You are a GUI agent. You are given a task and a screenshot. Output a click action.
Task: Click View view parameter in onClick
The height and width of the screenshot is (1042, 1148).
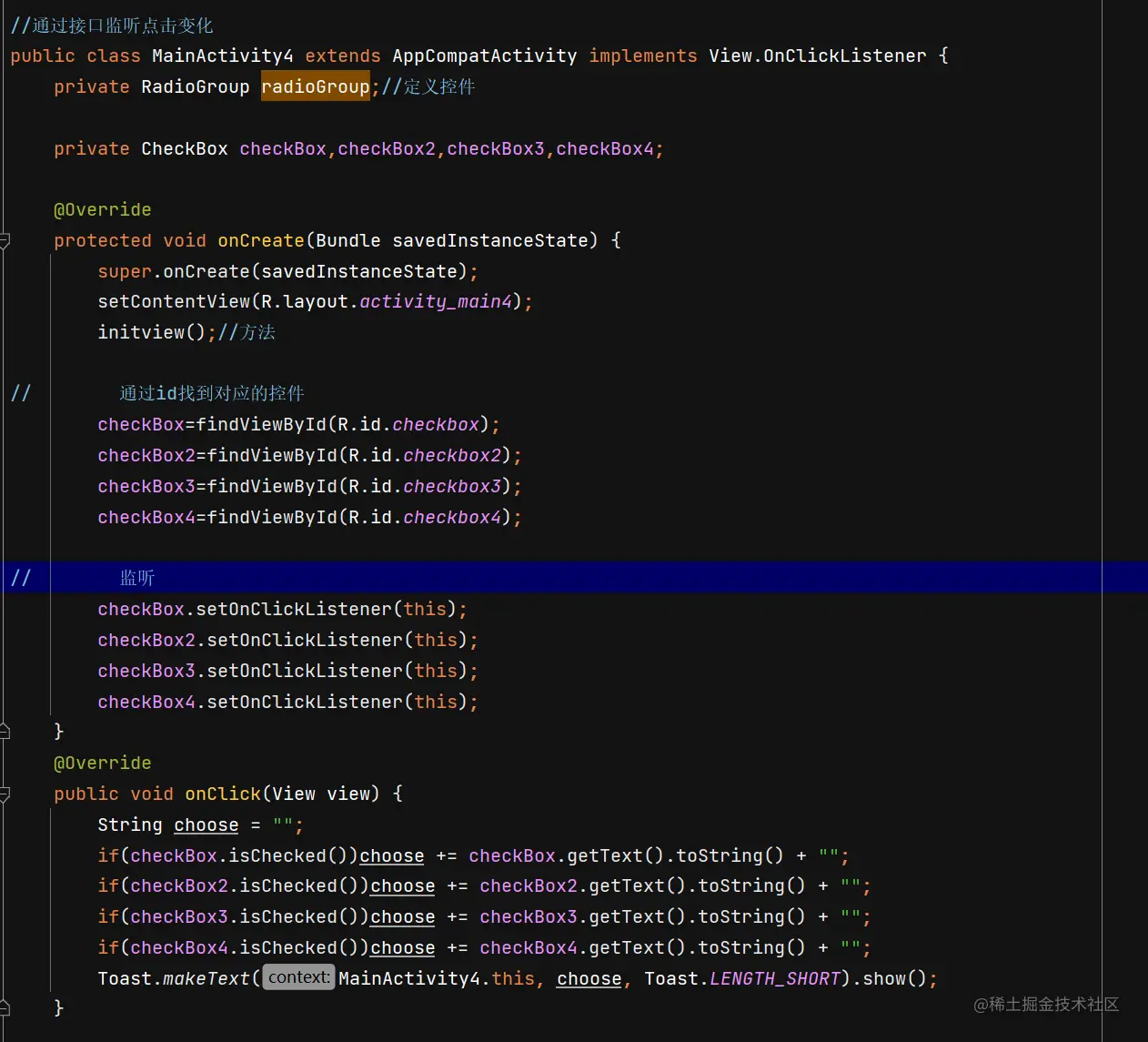click(321, 794)
